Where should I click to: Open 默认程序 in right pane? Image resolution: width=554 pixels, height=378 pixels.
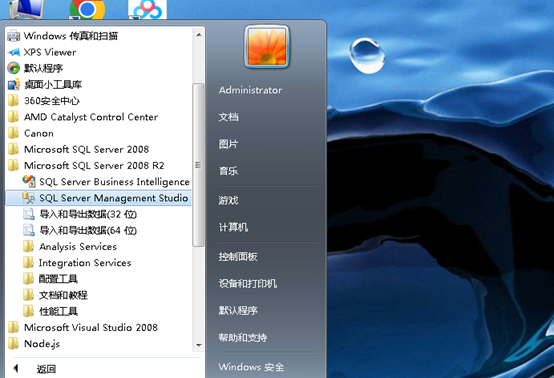[x=238, y=311]
